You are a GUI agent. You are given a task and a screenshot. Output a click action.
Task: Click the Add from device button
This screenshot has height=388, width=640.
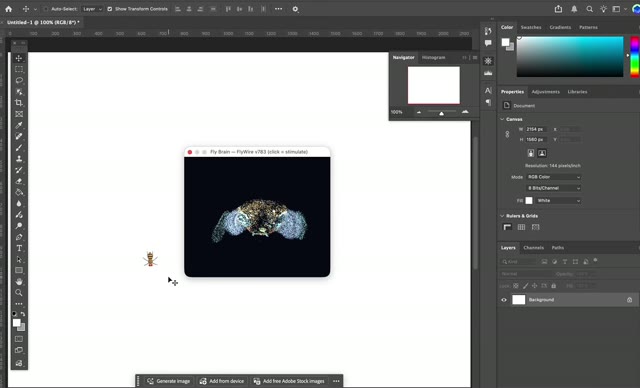[222, 381]
